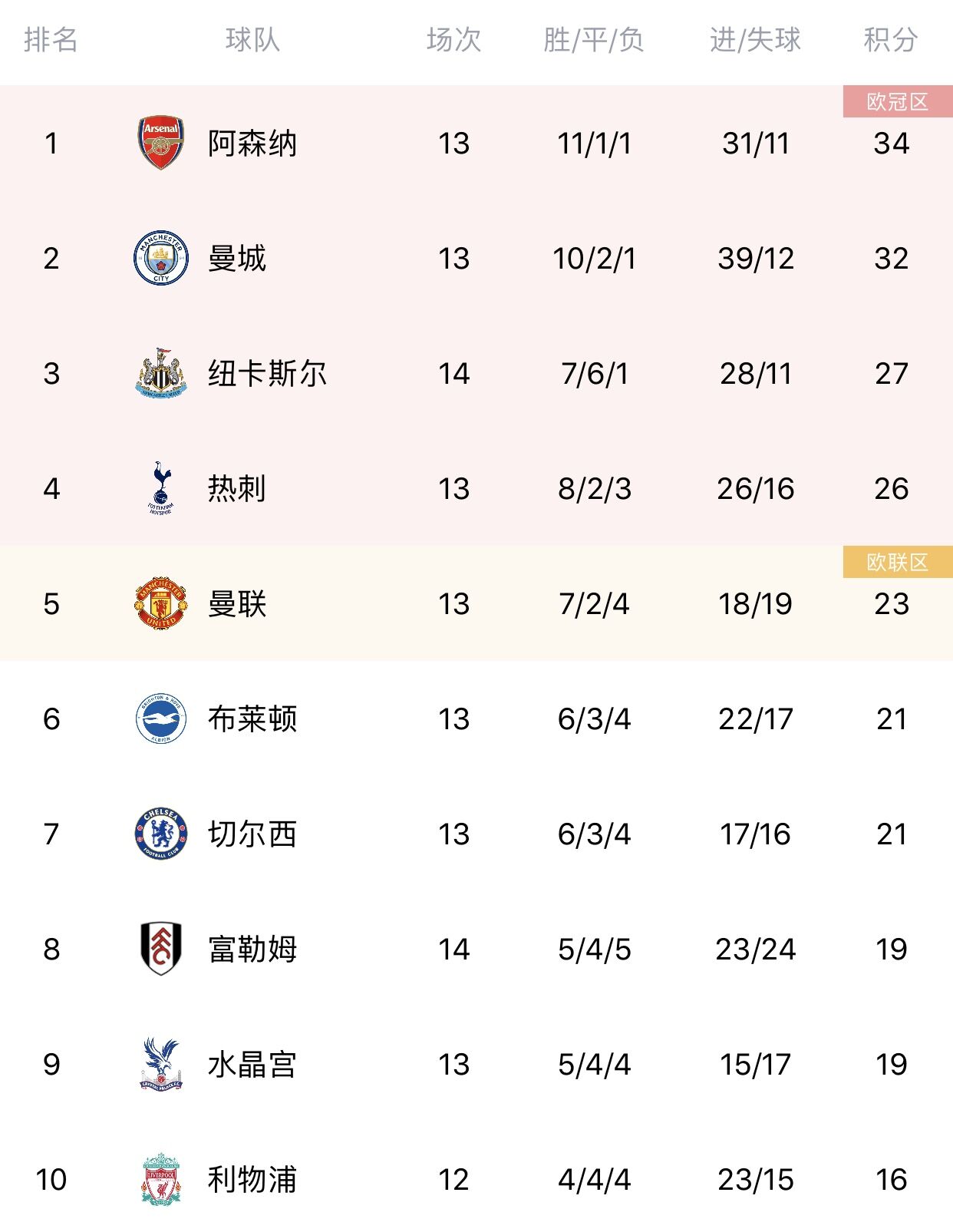Select the Chelsea lion badge
The width and height of the screenshot is (953, 1232).
161,834
